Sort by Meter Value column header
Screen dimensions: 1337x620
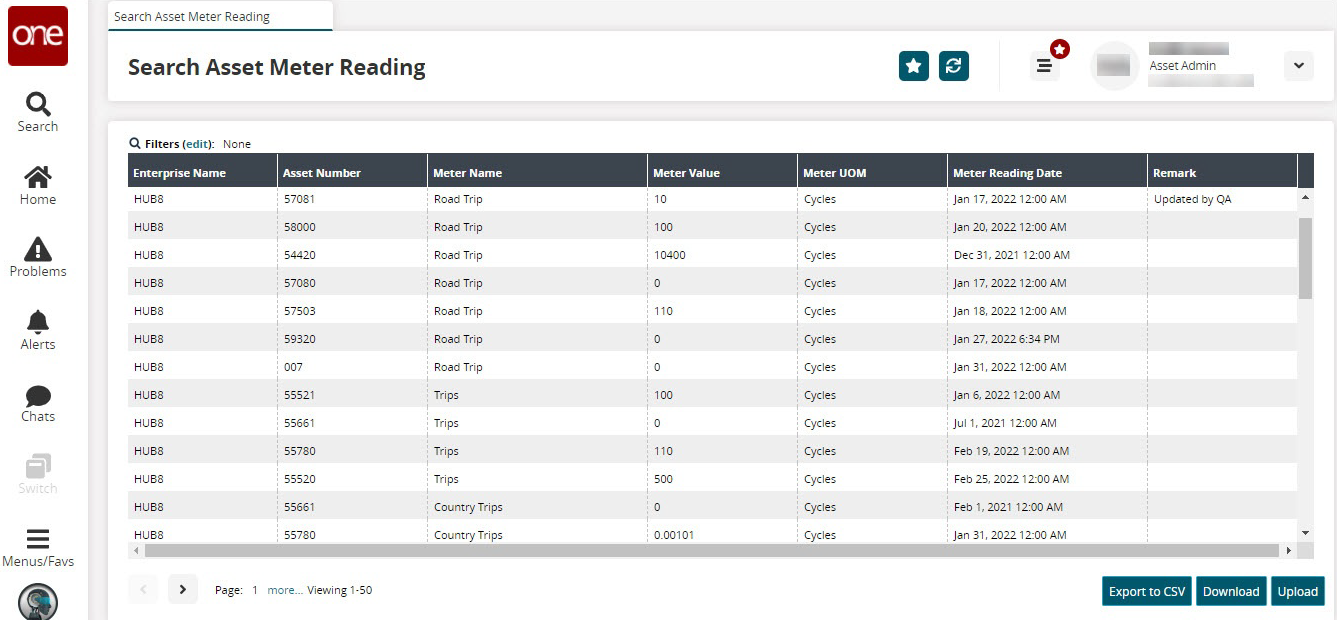coord(722,173)
